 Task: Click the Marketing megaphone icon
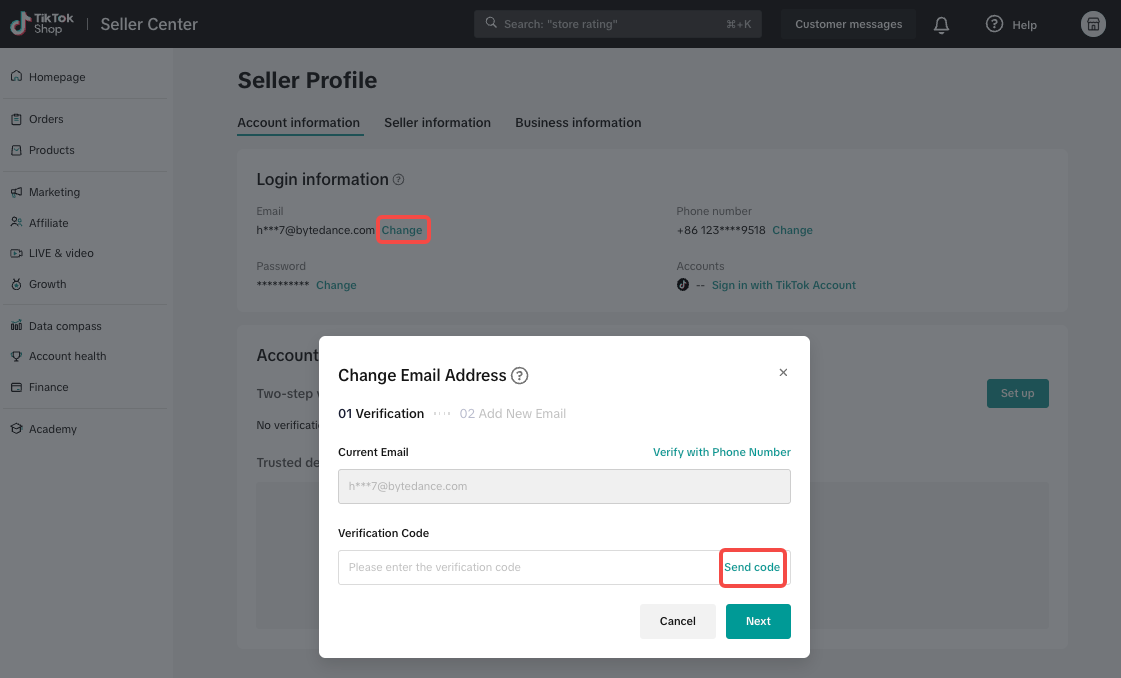(16, 192)
